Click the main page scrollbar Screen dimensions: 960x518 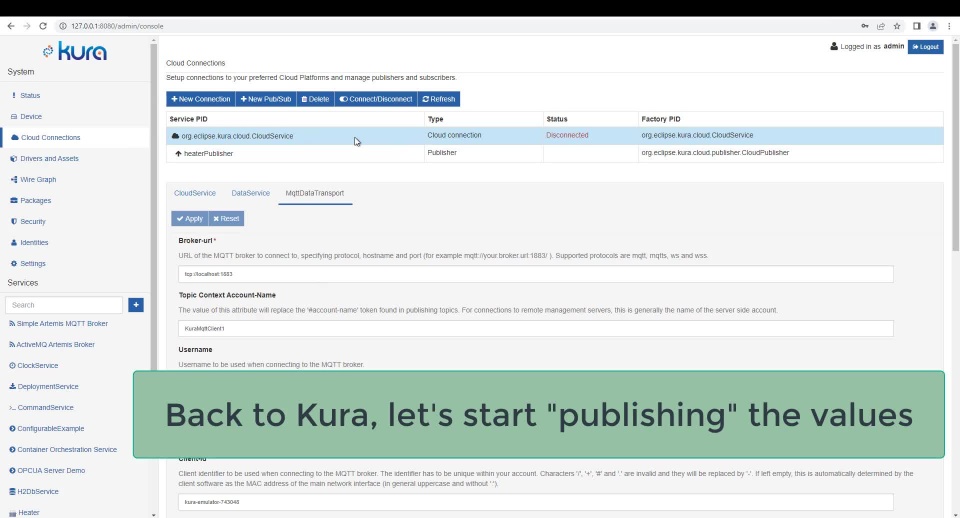click(956, 147)
